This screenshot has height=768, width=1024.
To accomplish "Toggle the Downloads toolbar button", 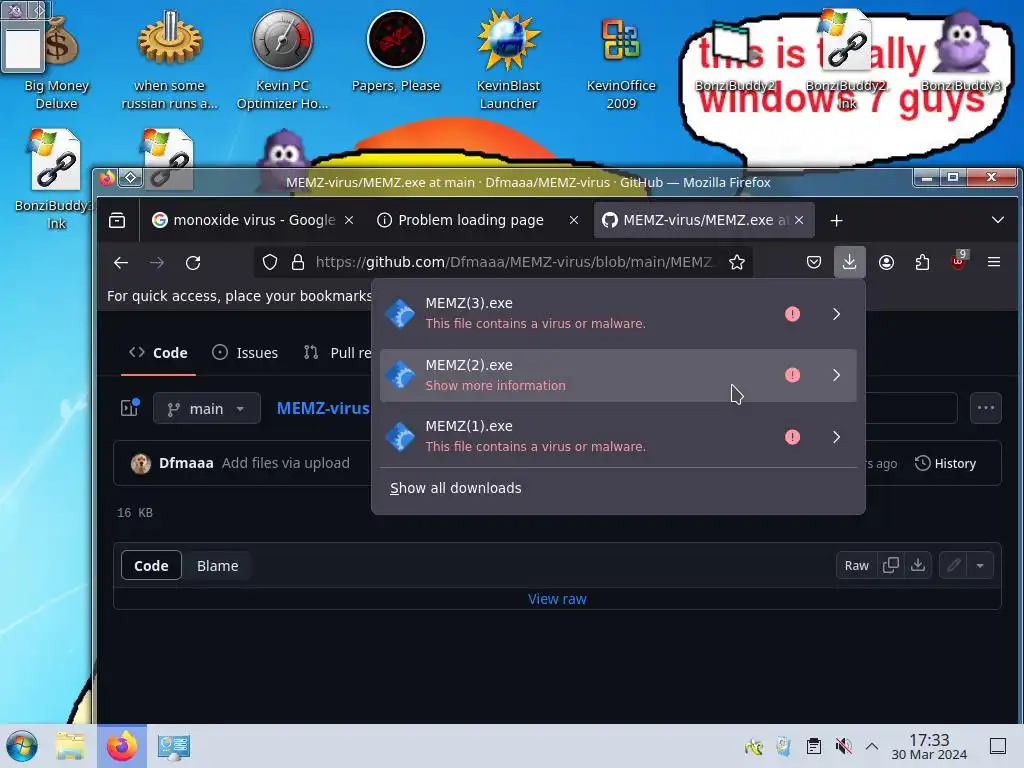I will click(x=850, y=263).
